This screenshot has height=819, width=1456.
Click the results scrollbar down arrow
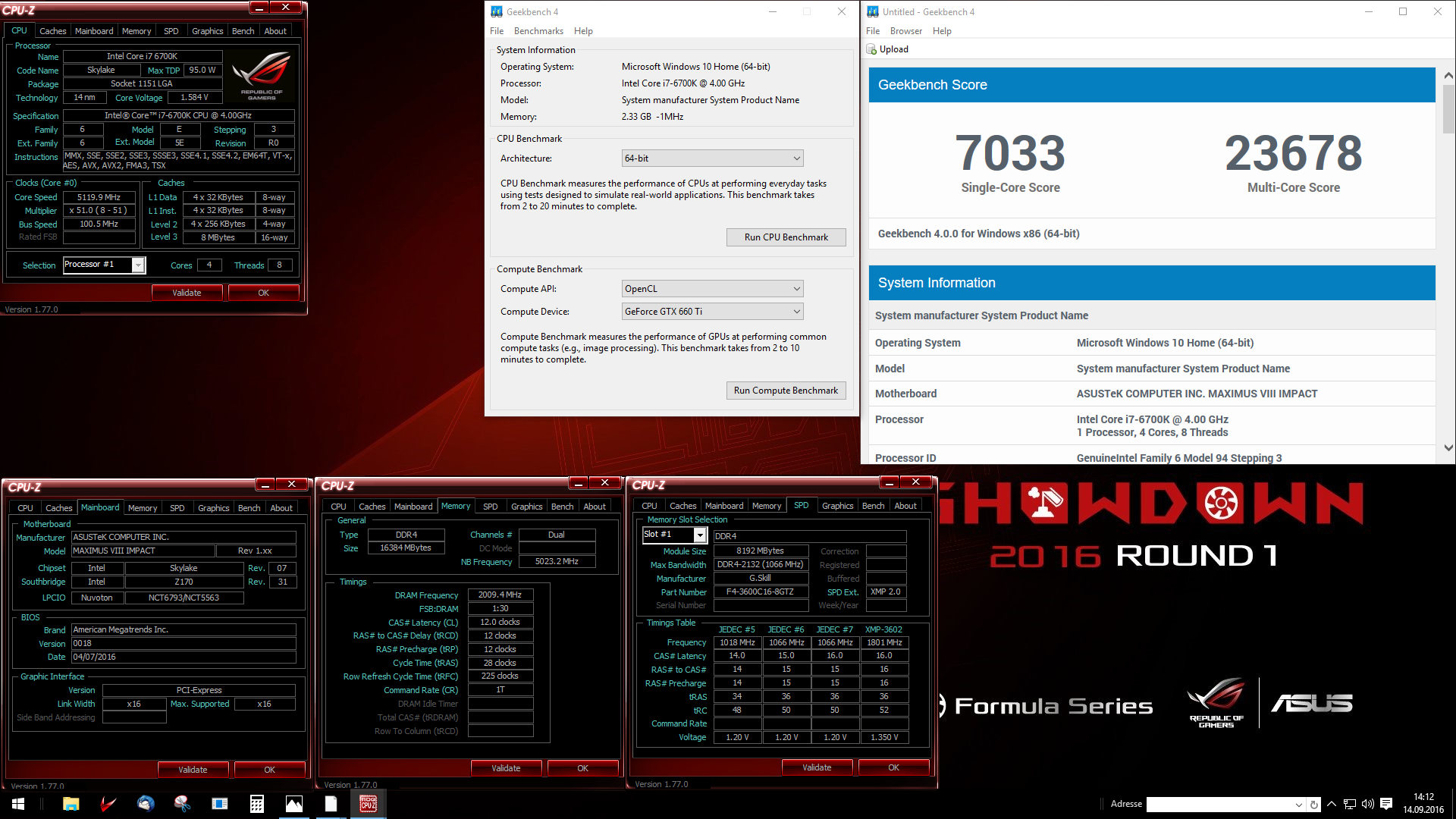(1448, 448)
